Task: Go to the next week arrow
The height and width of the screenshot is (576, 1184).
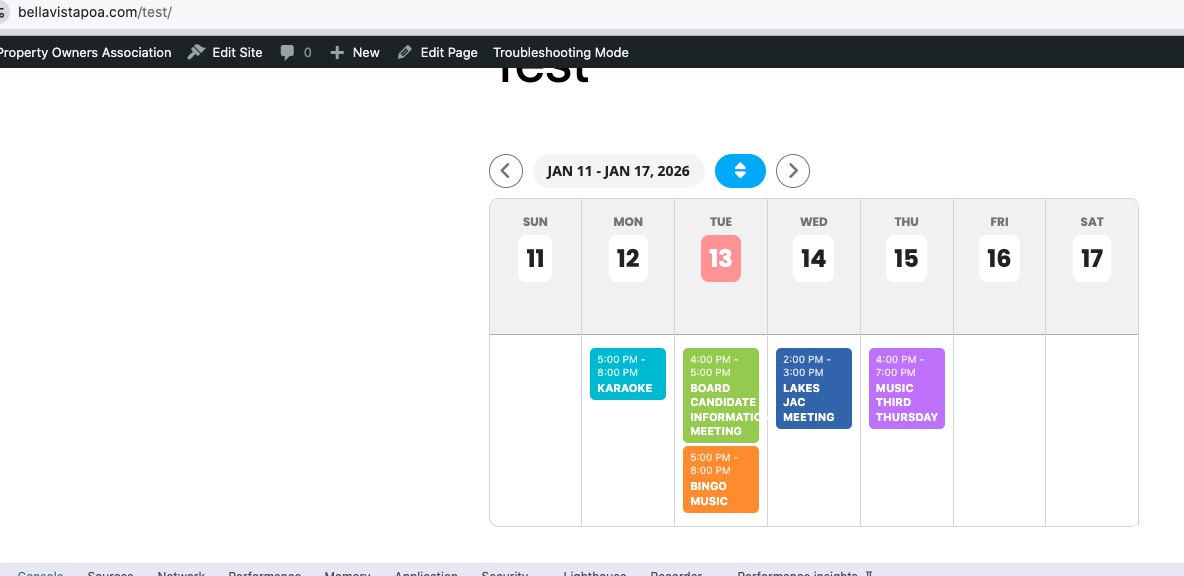Action: tap(793, 171)
